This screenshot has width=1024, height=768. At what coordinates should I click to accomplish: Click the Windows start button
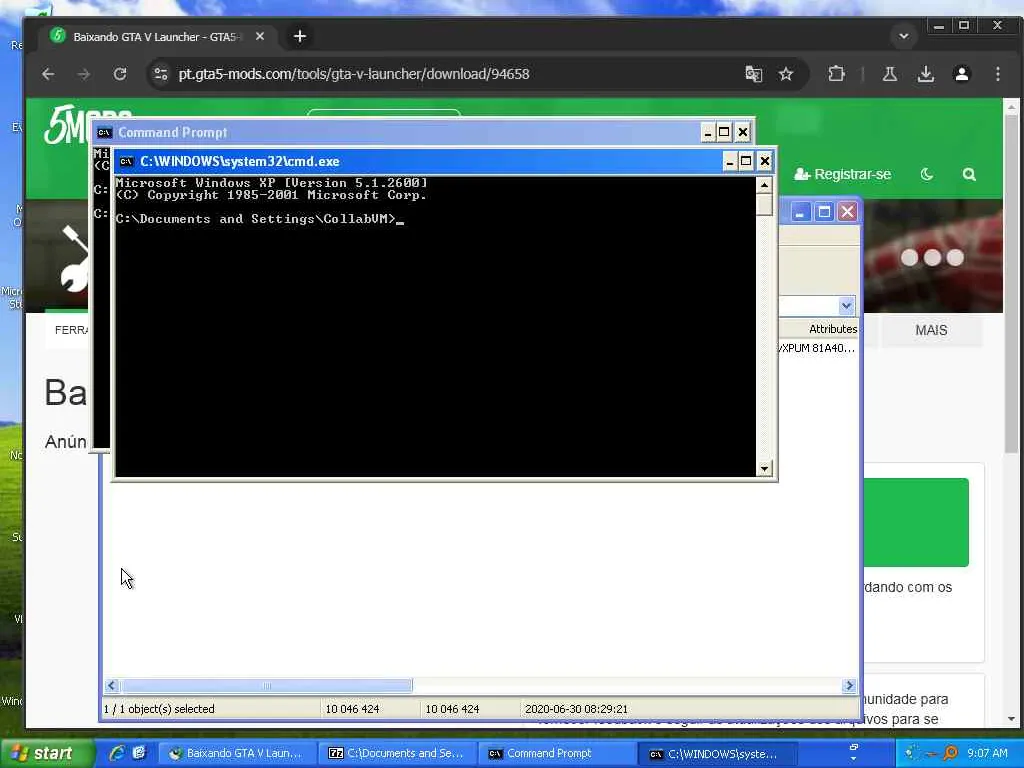pos(44,753)
